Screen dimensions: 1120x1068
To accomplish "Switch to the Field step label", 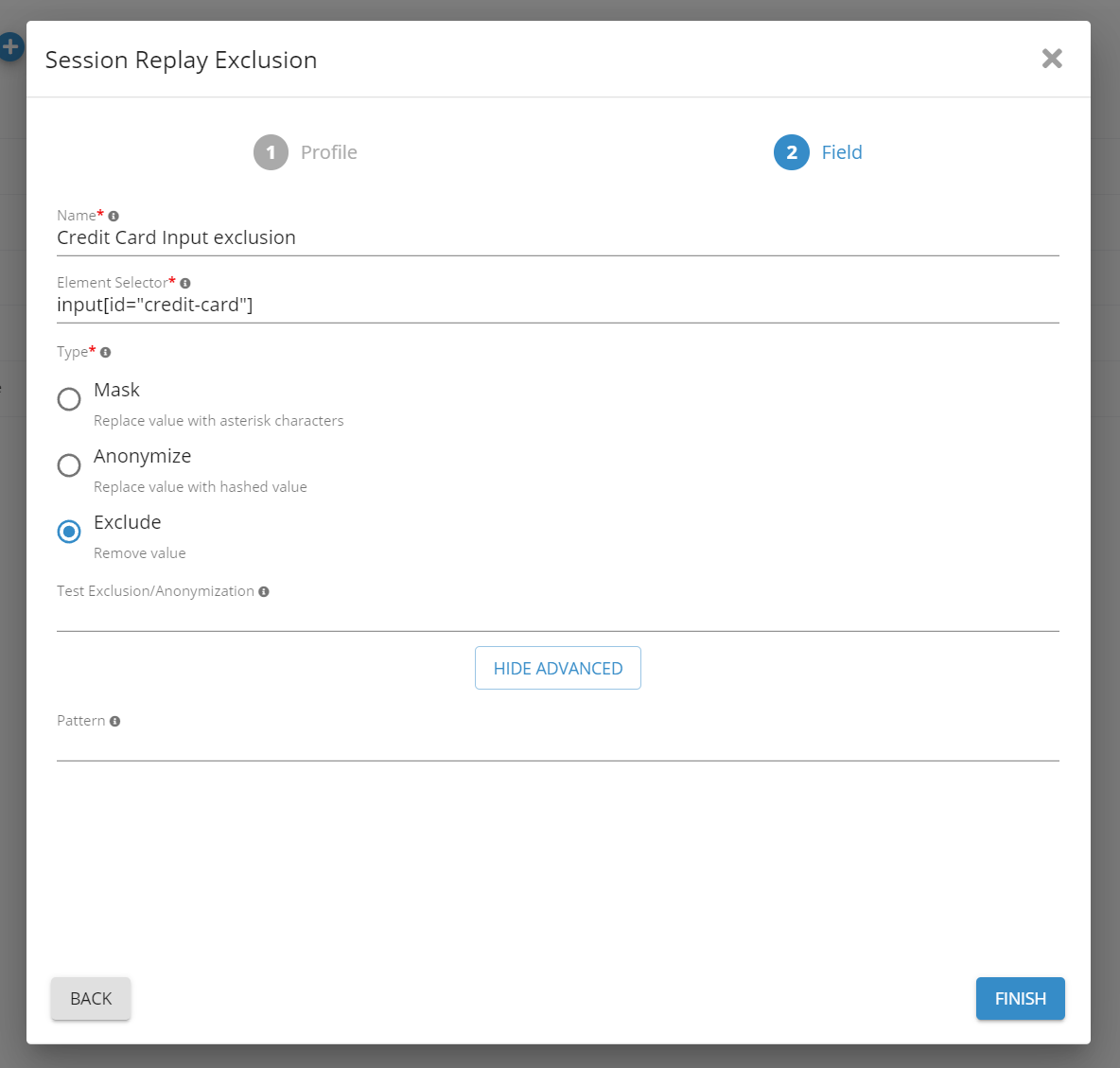I will pos(841,152).
